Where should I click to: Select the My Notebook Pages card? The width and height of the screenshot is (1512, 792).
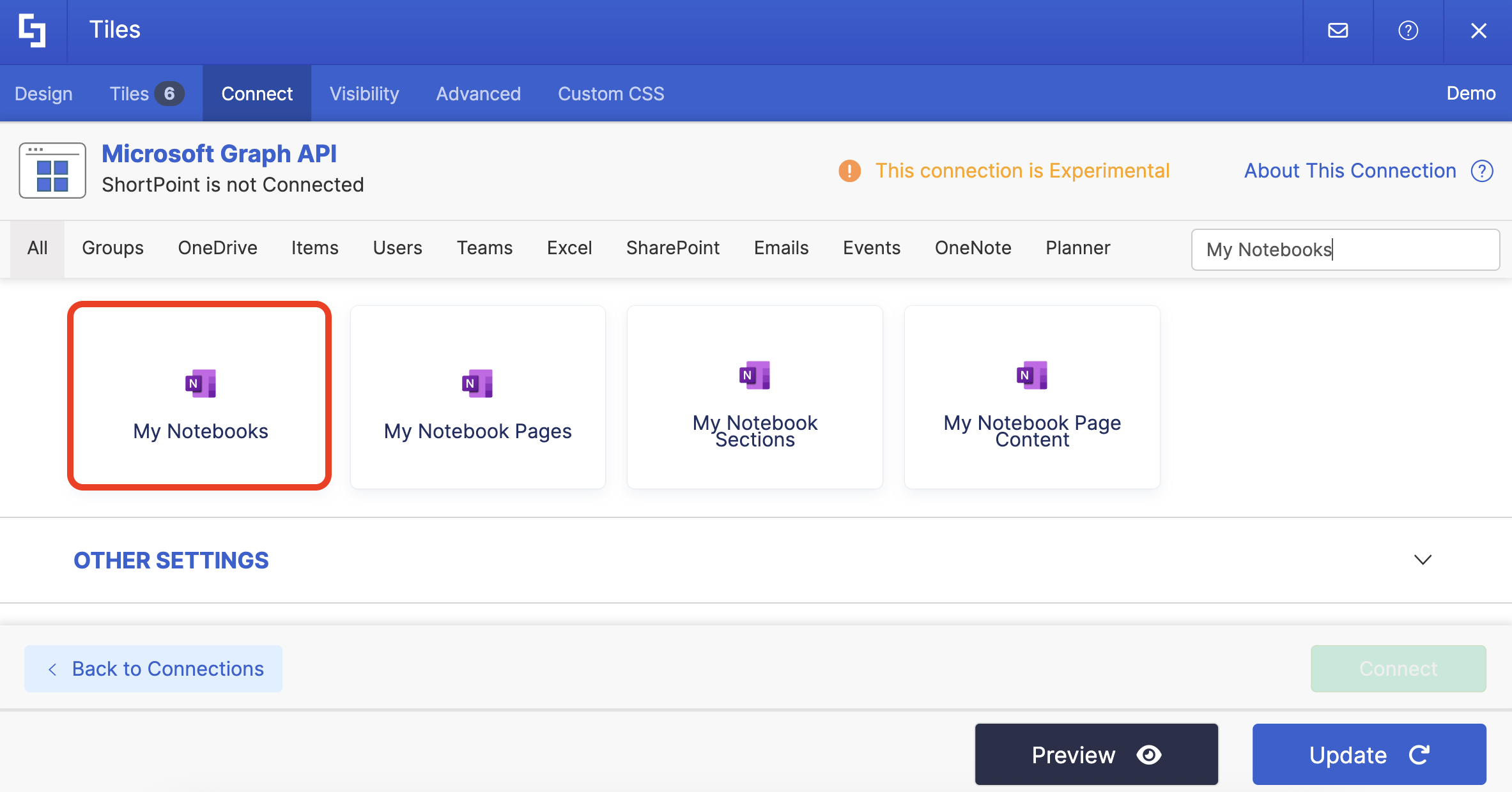pyautogui.click(x=477, y=397)
